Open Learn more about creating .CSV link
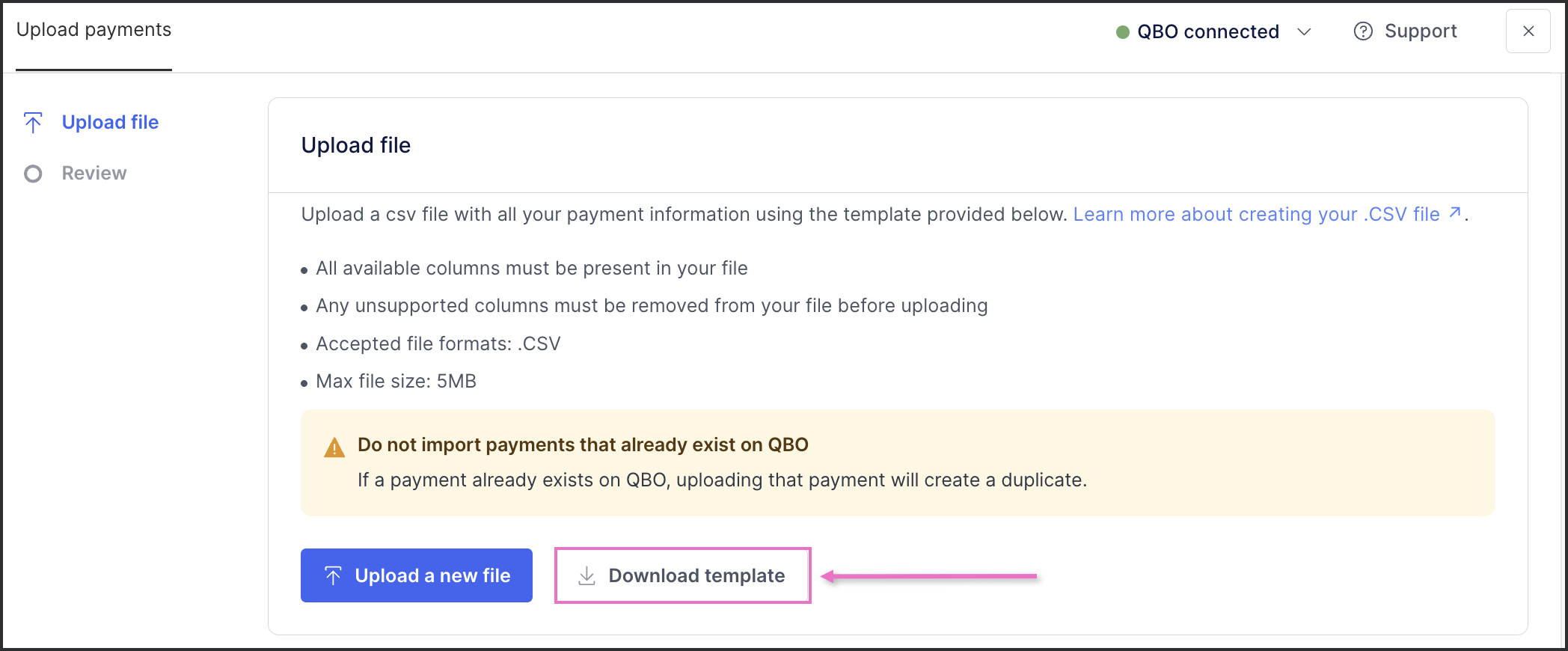The height and width of the screenshot is (651, 1568). pos(1256,214)
